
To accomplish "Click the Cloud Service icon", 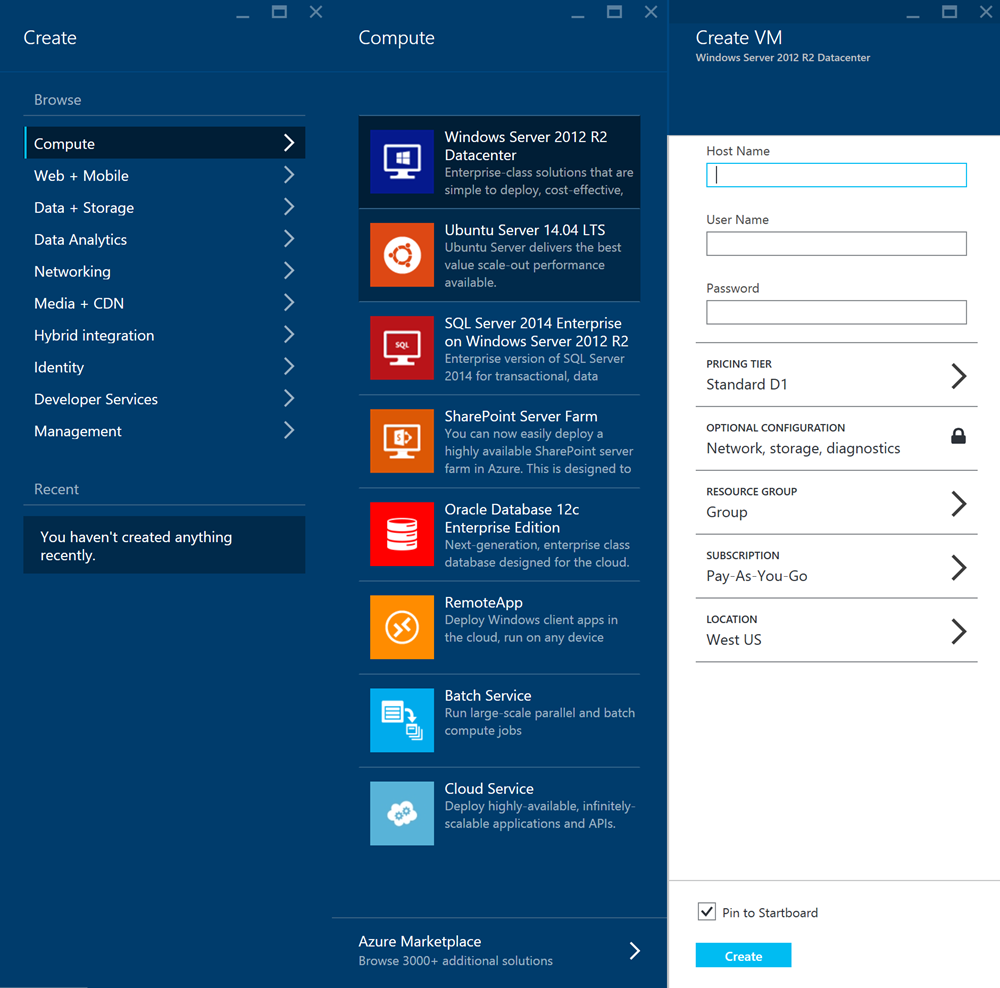I will 402,813.
